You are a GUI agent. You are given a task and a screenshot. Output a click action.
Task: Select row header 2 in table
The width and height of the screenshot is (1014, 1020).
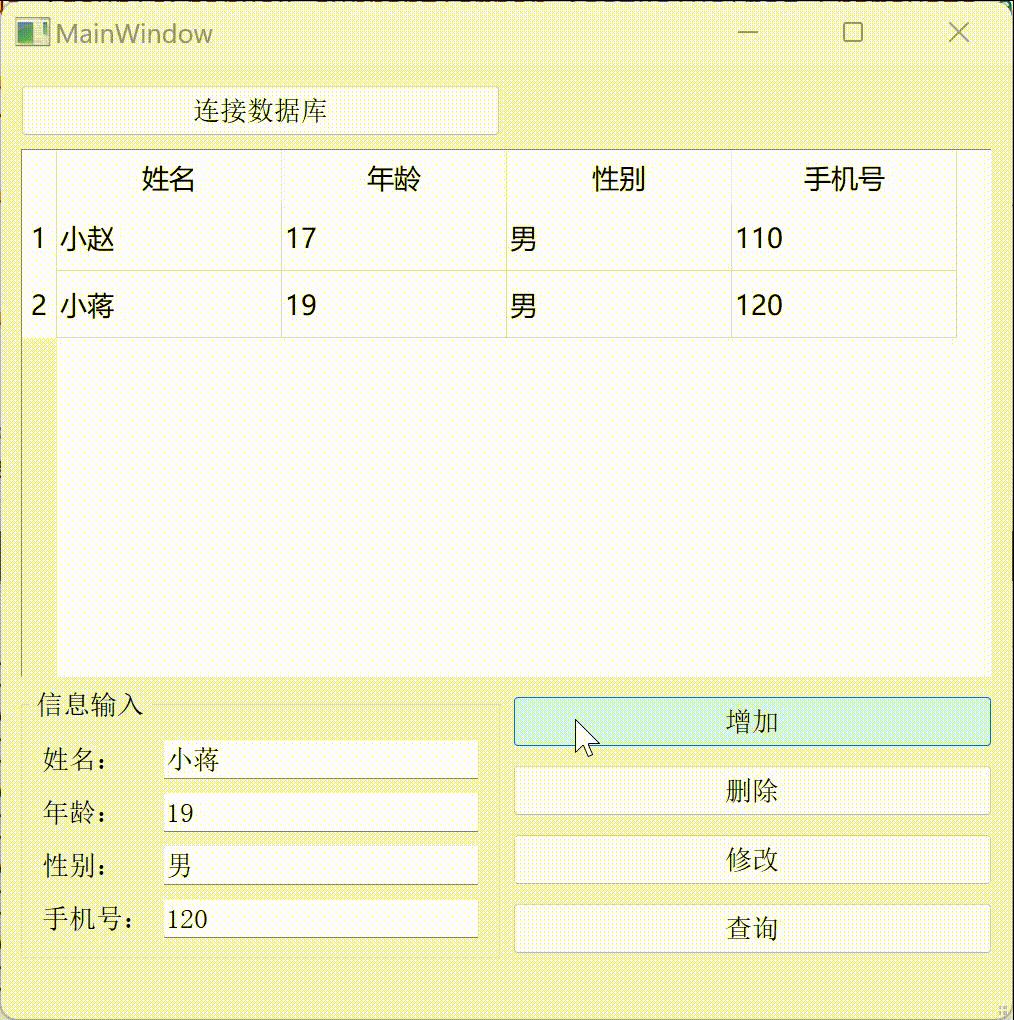pyautogui.click(x=39, y=304)
